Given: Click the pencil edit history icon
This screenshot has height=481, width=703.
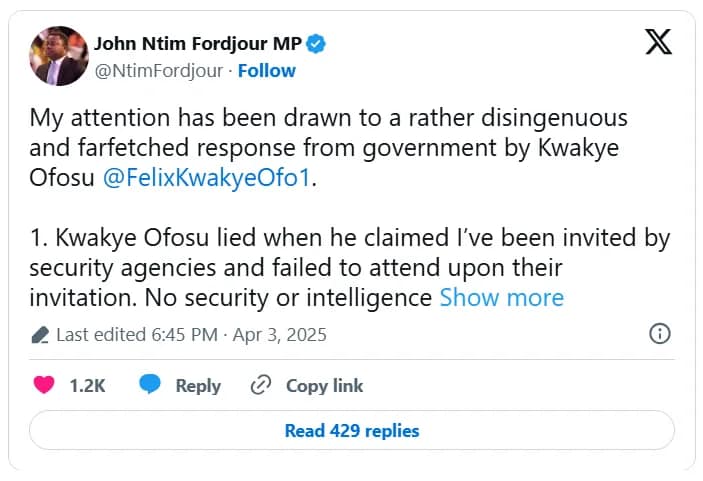Looking at the screenshot, I should [x=41, y=334].
